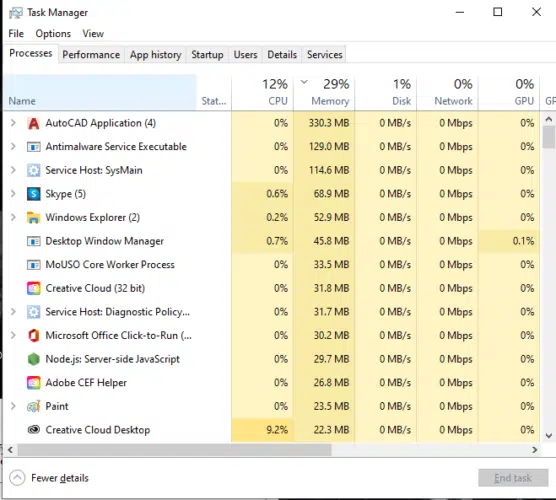Image resolution: width=556 pixels, height=500 pixels.
Task: Expand the Antimalware Service Executable row
Action: pyautogui.click(x=13, y=146)
